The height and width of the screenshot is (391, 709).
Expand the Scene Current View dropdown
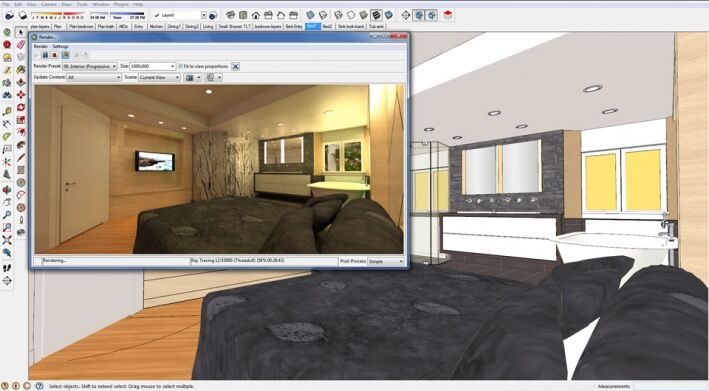click(x=159, y=77)
